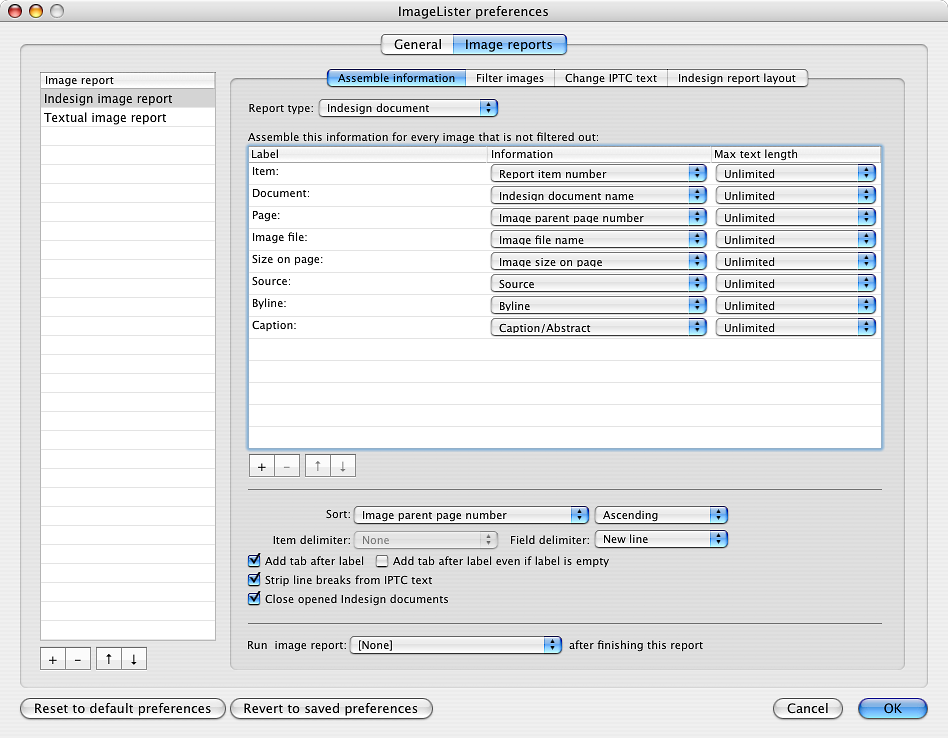This screenshot has height=738, width=948.
Task: Open the Report type dropdown
Action: tap(408, 108)
